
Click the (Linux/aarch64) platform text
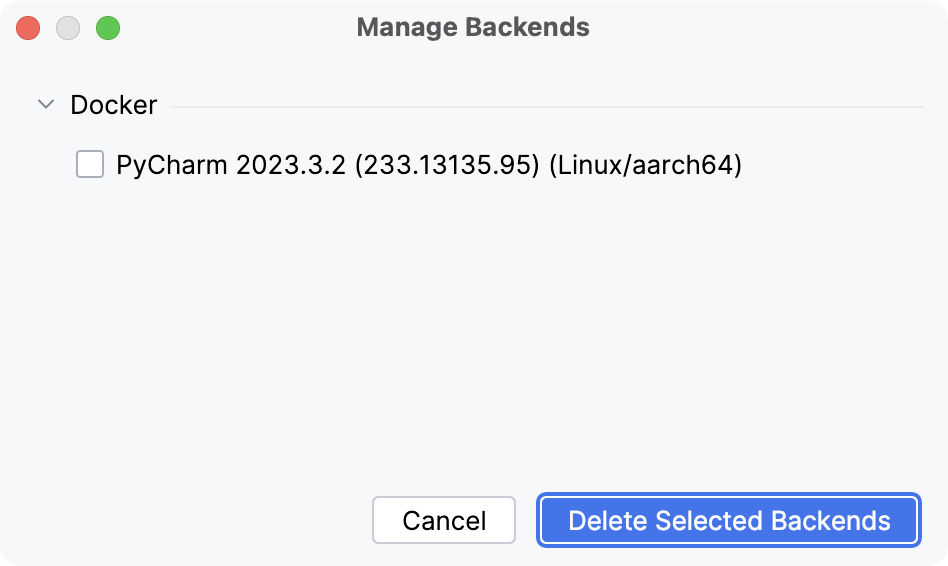tap(645, 165)
